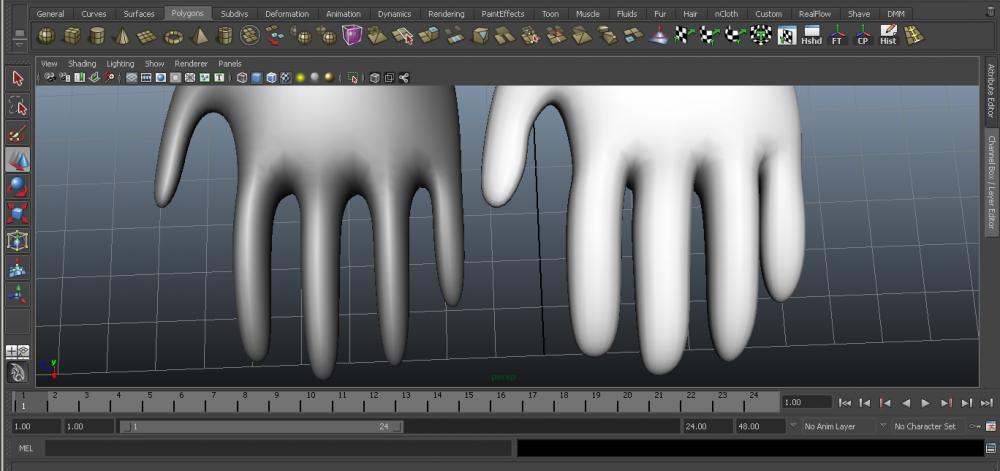This screenshot has height=471, width=1000.
Task: Switch to the Surfaces shelf tab
Action: coord(139,14)
